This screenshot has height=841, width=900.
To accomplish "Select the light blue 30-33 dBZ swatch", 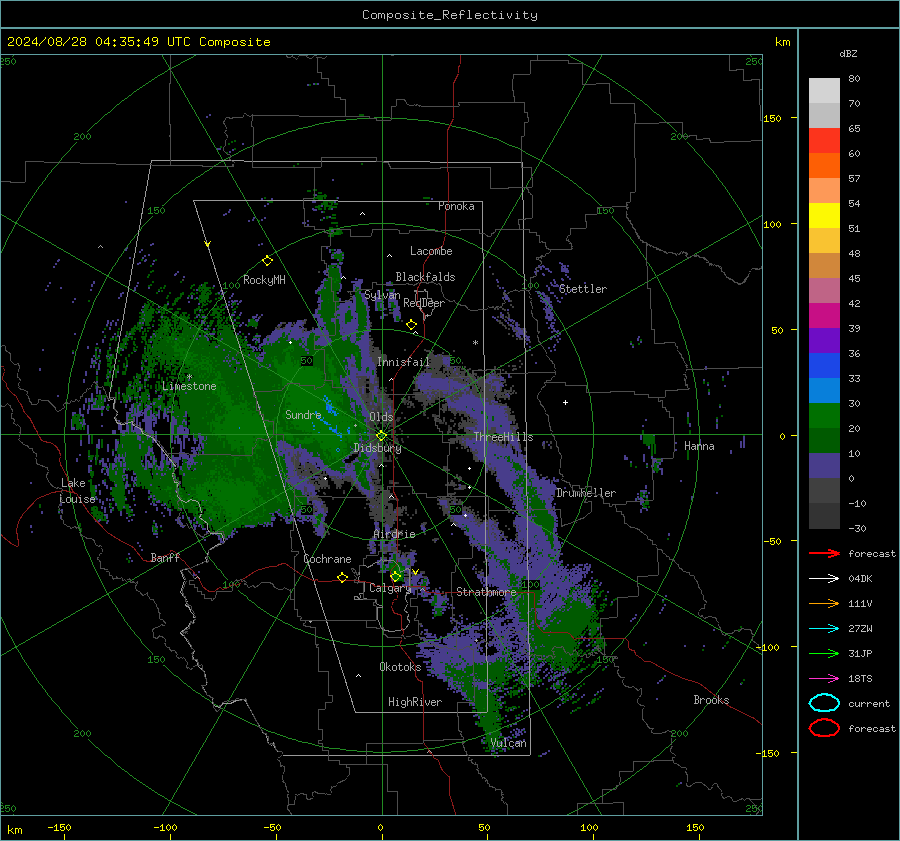I will [x=824, y=390].
